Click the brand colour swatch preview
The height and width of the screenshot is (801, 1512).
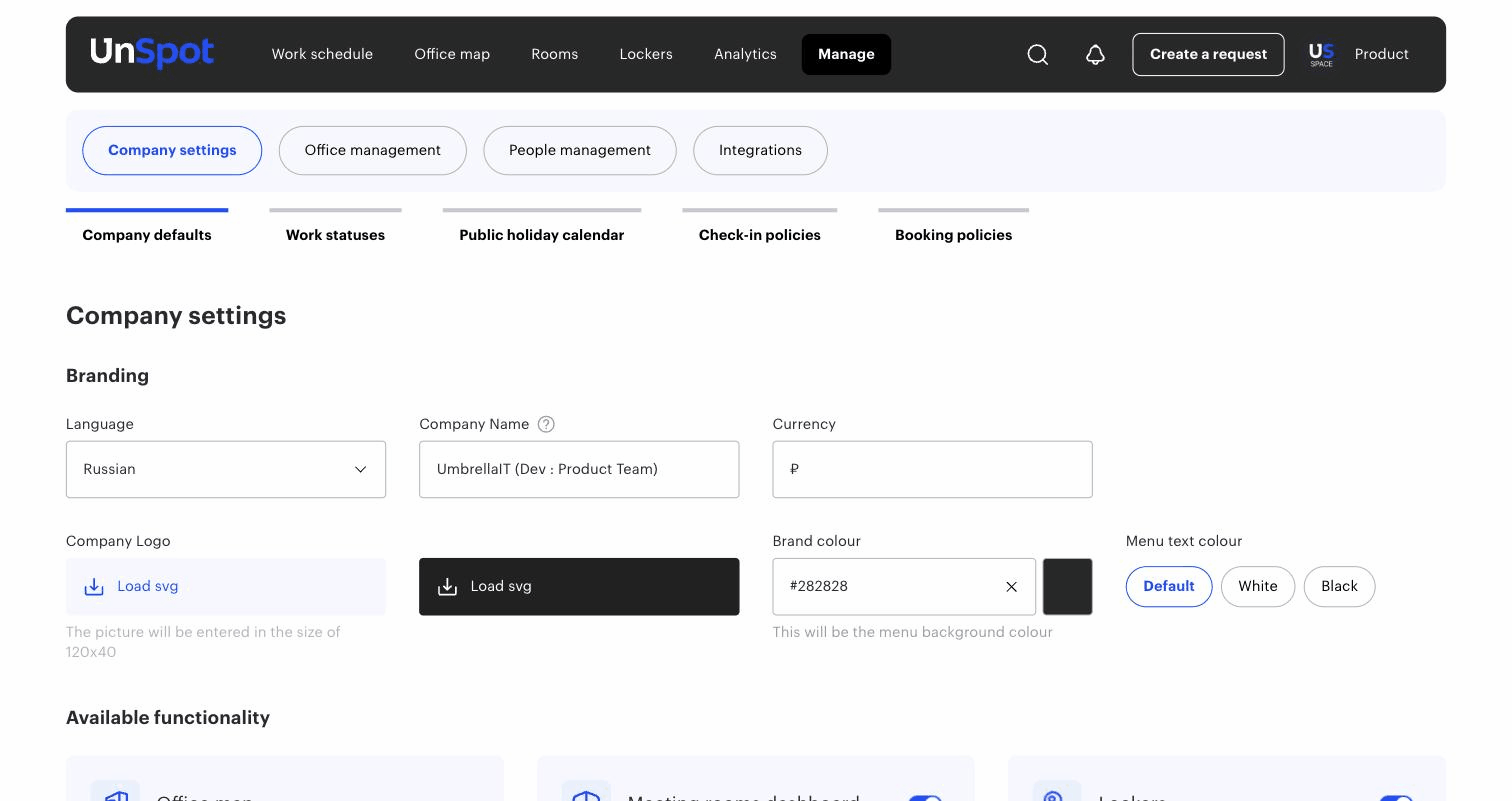1068,587
